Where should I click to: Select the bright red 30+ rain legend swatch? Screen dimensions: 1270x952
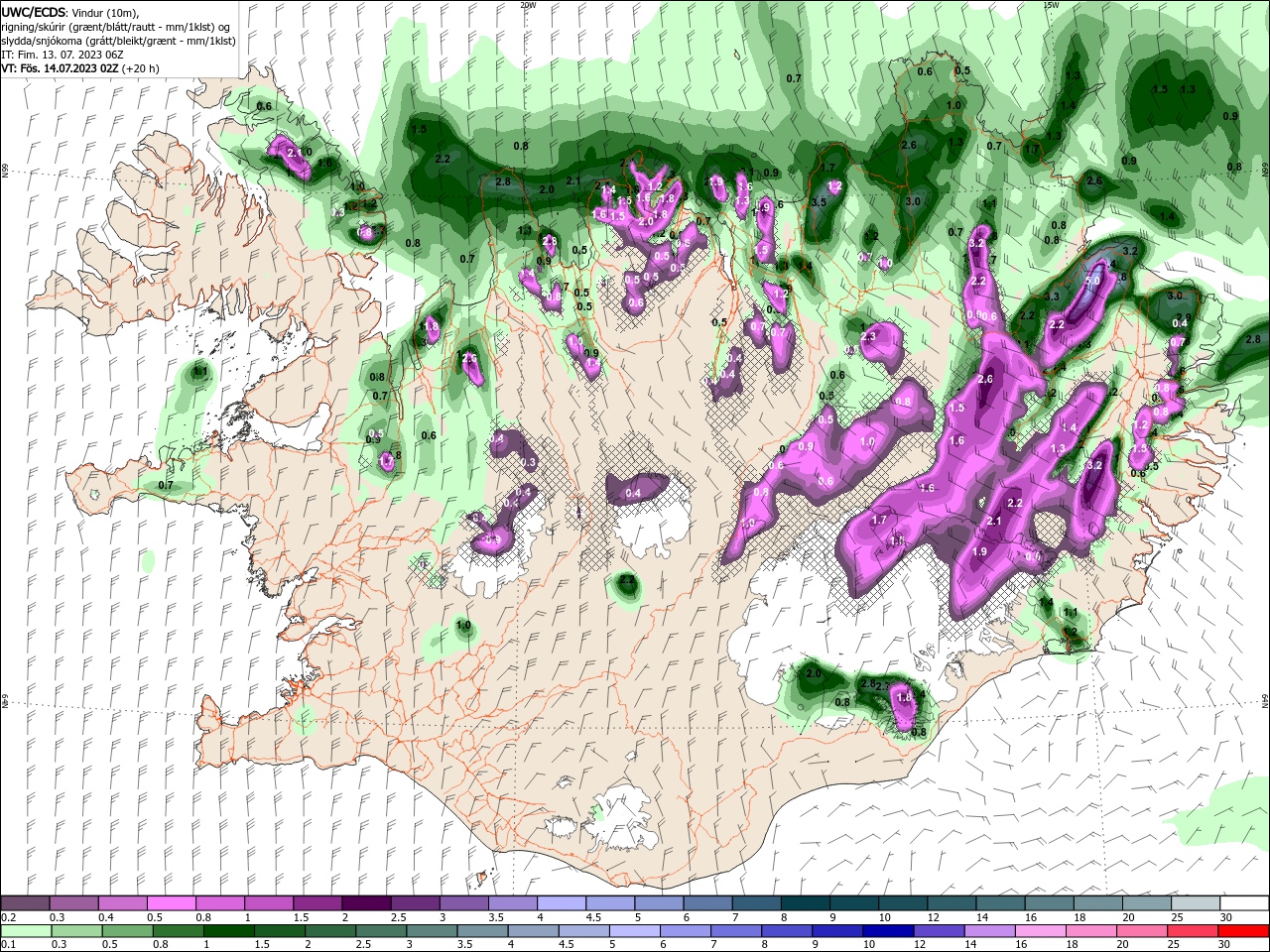pos(1243,931)
